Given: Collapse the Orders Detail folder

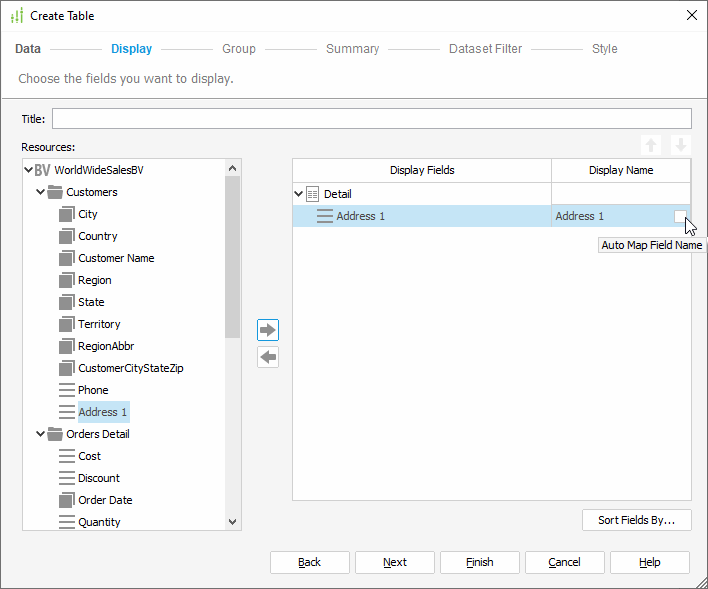Looking at the screenshot, I should tap(40, 434).
